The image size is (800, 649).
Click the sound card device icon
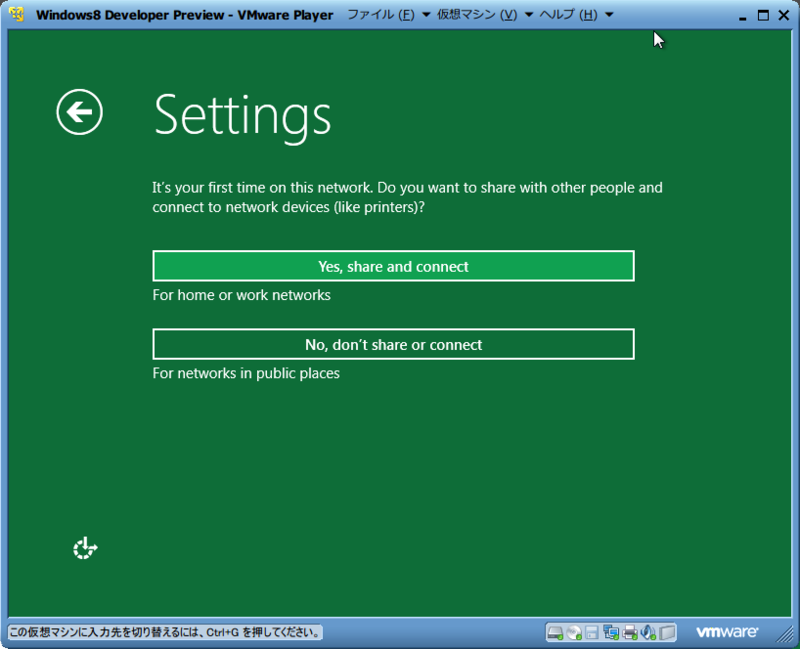648,633
